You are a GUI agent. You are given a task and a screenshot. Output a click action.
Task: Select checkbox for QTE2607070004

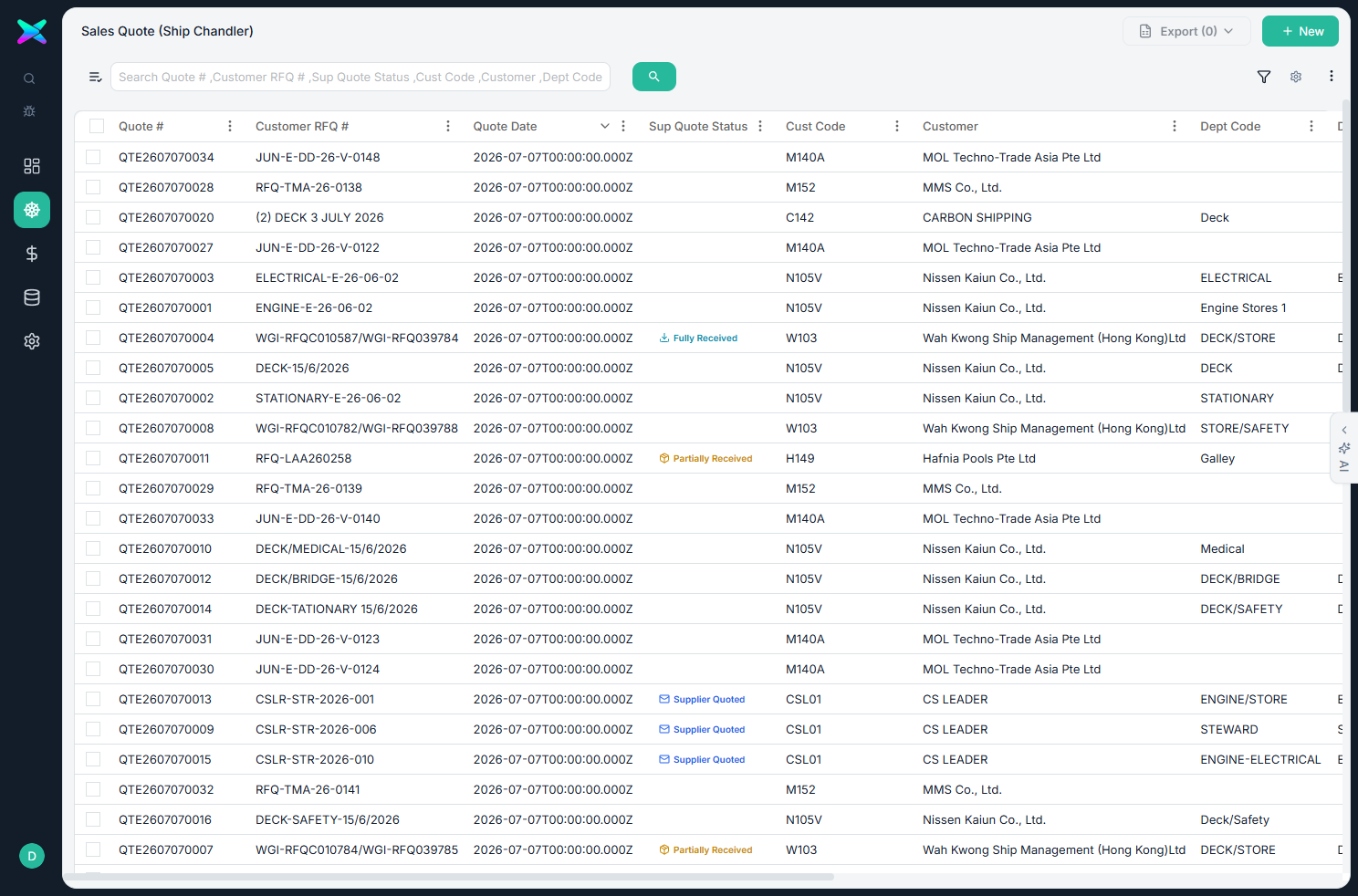tap(93, 338)
